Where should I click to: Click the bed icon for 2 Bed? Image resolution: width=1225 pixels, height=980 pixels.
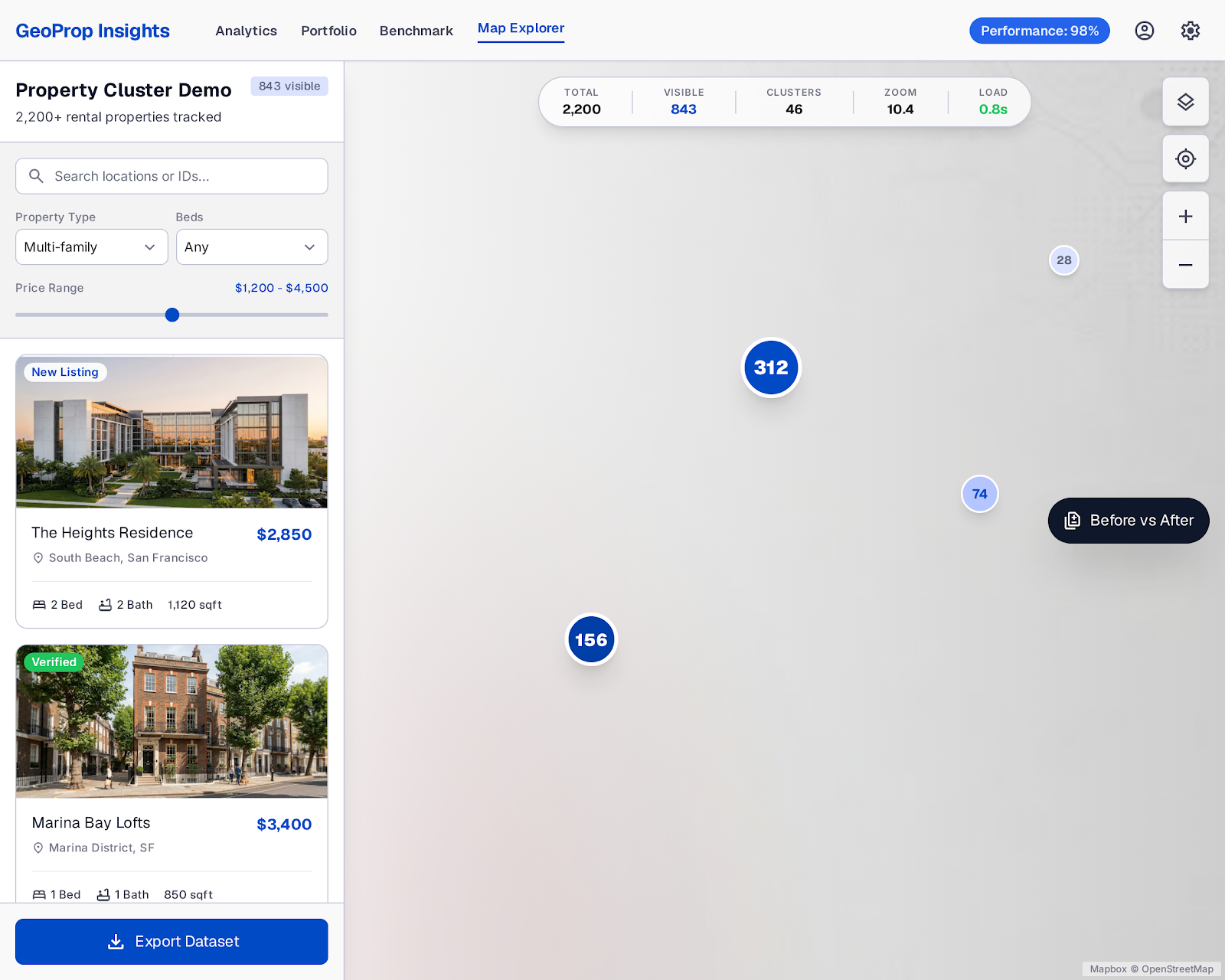pos(39,605)
